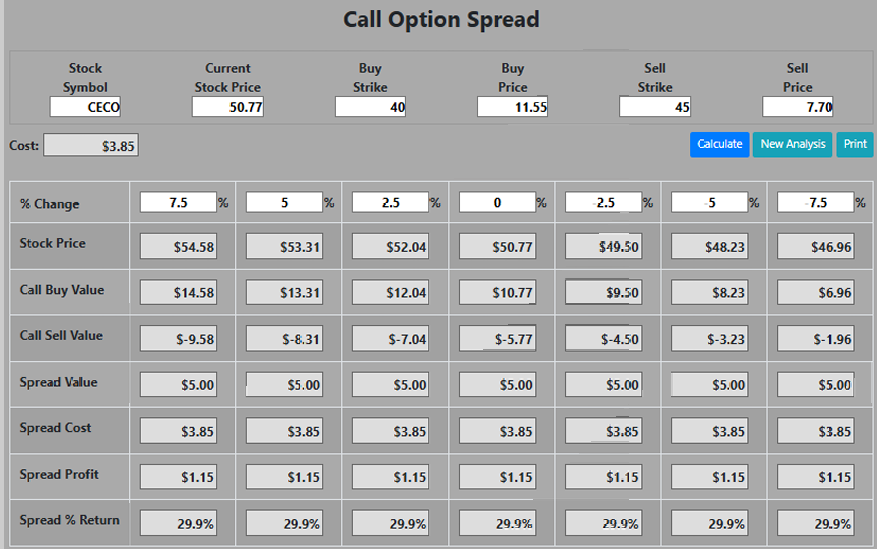Click the Sell Price field showing 7.70
Screen dimensions: 877x549
(797, 107)
